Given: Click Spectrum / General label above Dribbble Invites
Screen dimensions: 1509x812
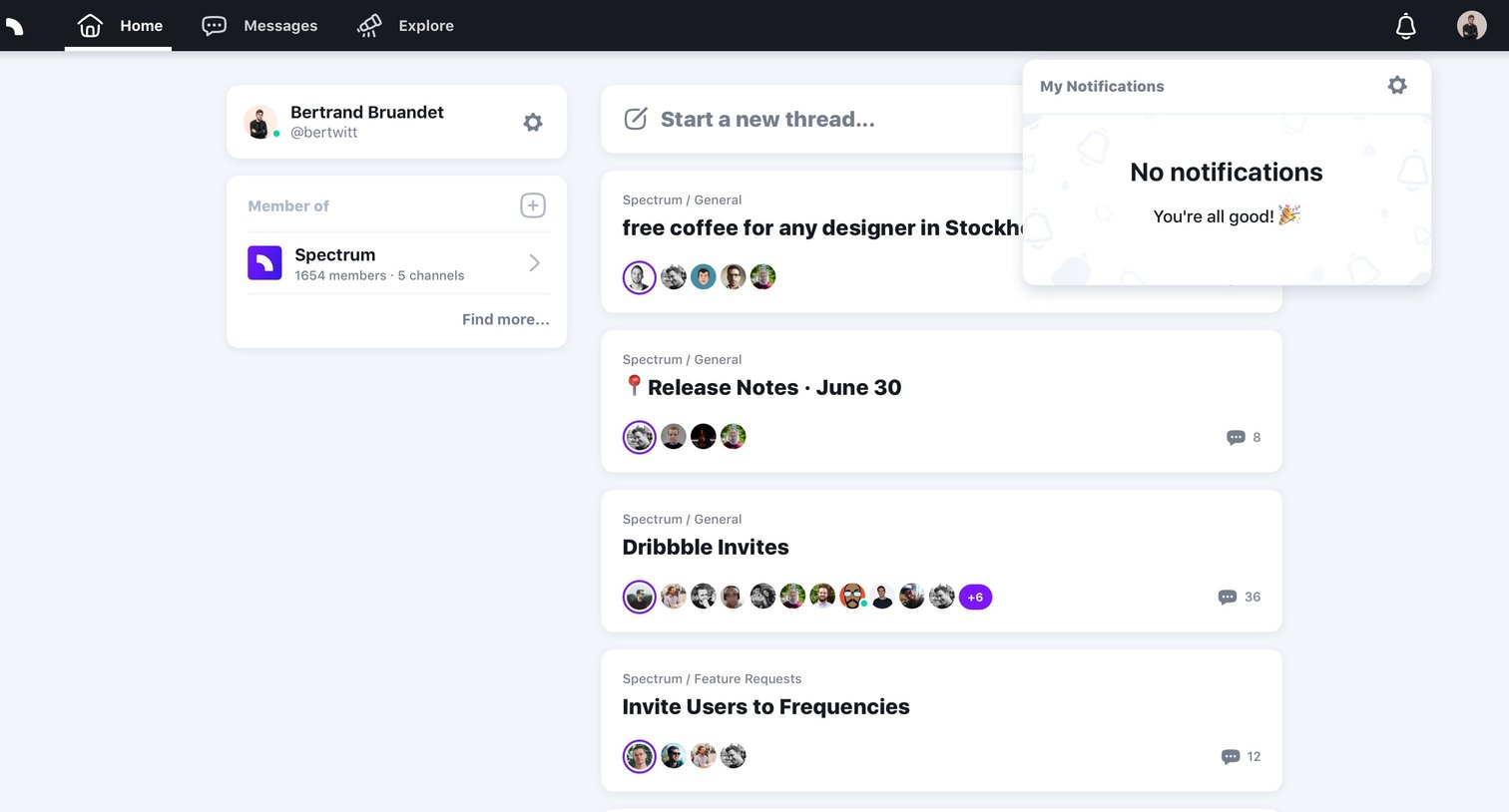Looking at the screenshot, I should [x=682, y=519].
